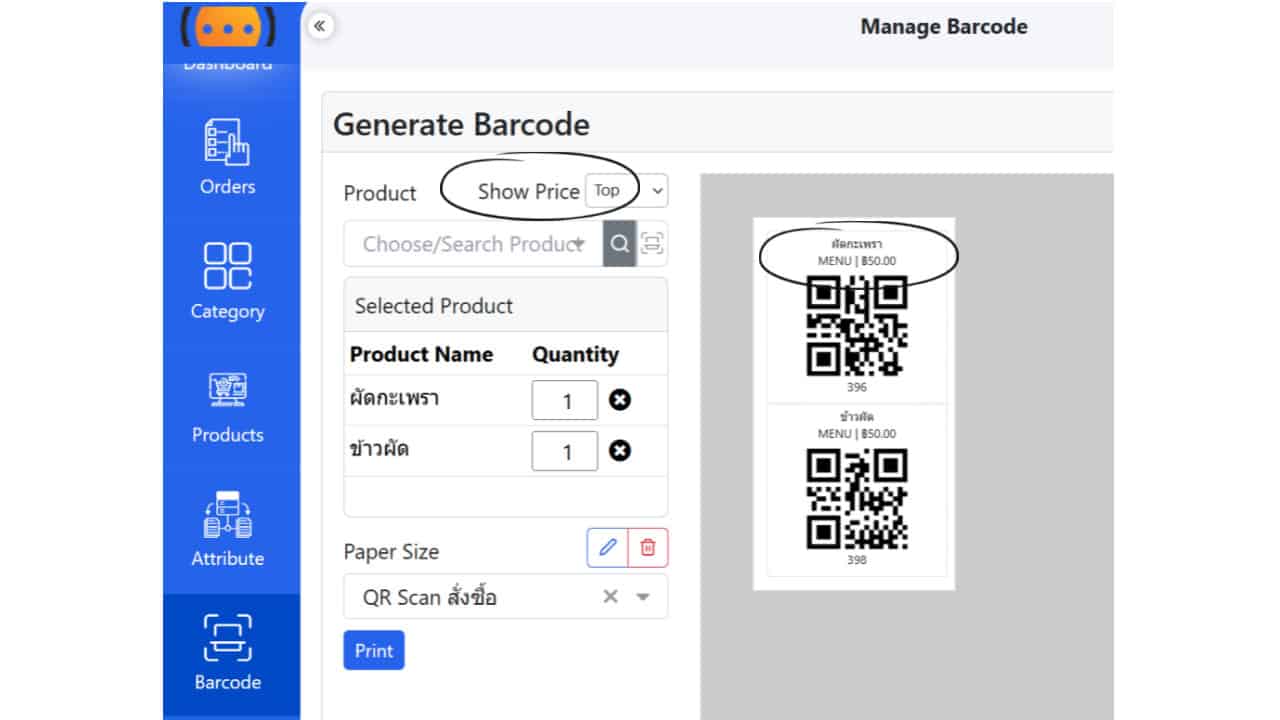
Task: Remove ข้าวผัด from selected products
Action: [x=620, y=451]
